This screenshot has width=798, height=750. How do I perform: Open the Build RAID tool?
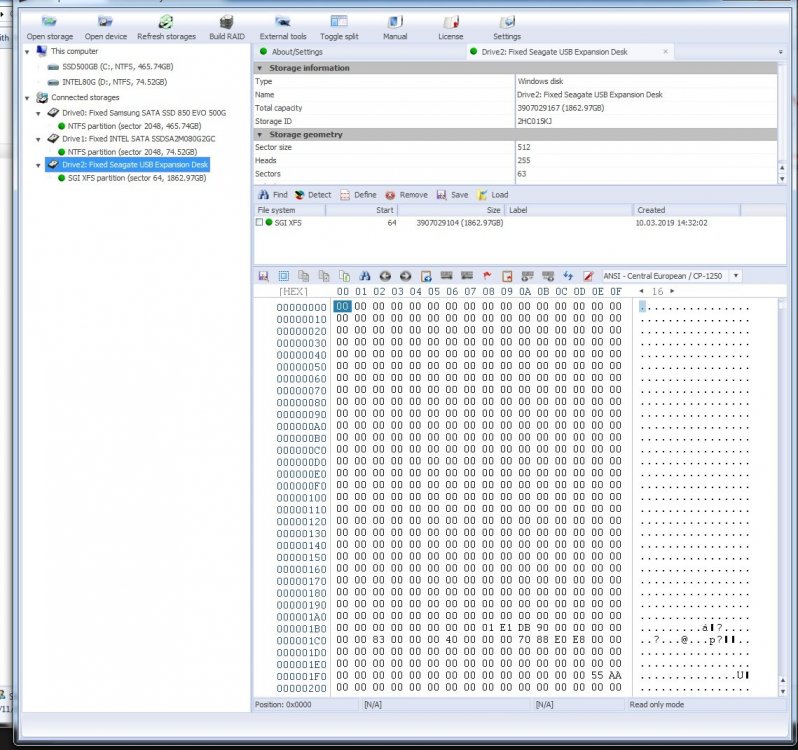226,28
